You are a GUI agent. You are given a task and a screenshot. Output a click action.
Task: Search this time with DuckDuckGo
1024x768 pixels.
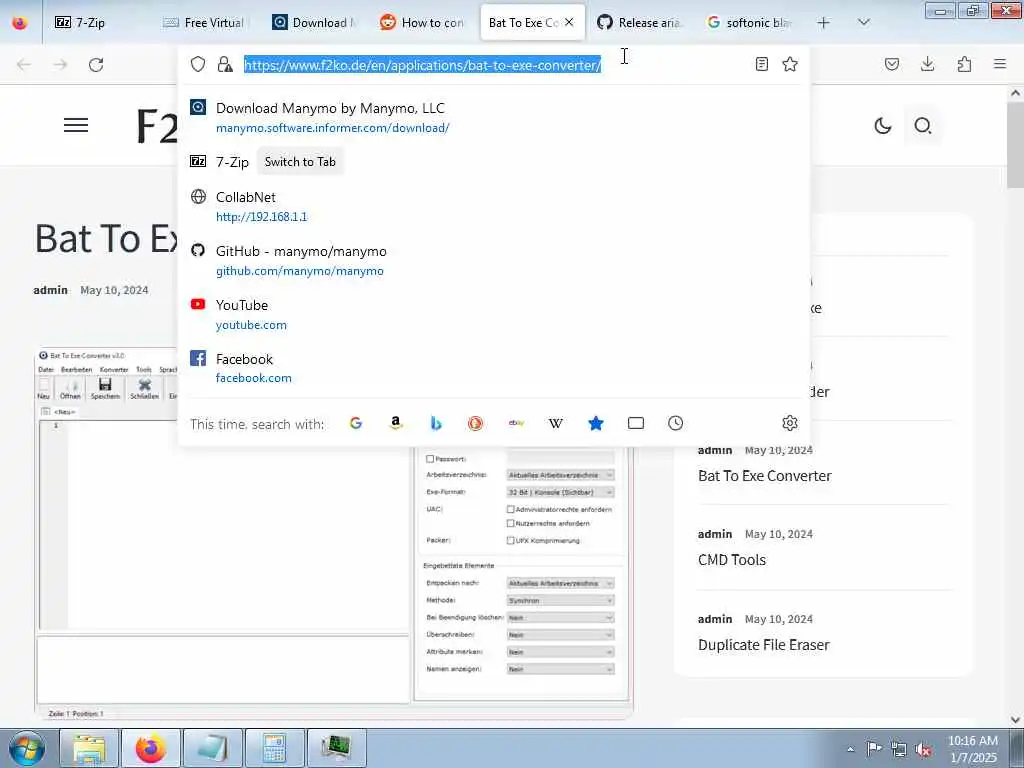point(475,423)
